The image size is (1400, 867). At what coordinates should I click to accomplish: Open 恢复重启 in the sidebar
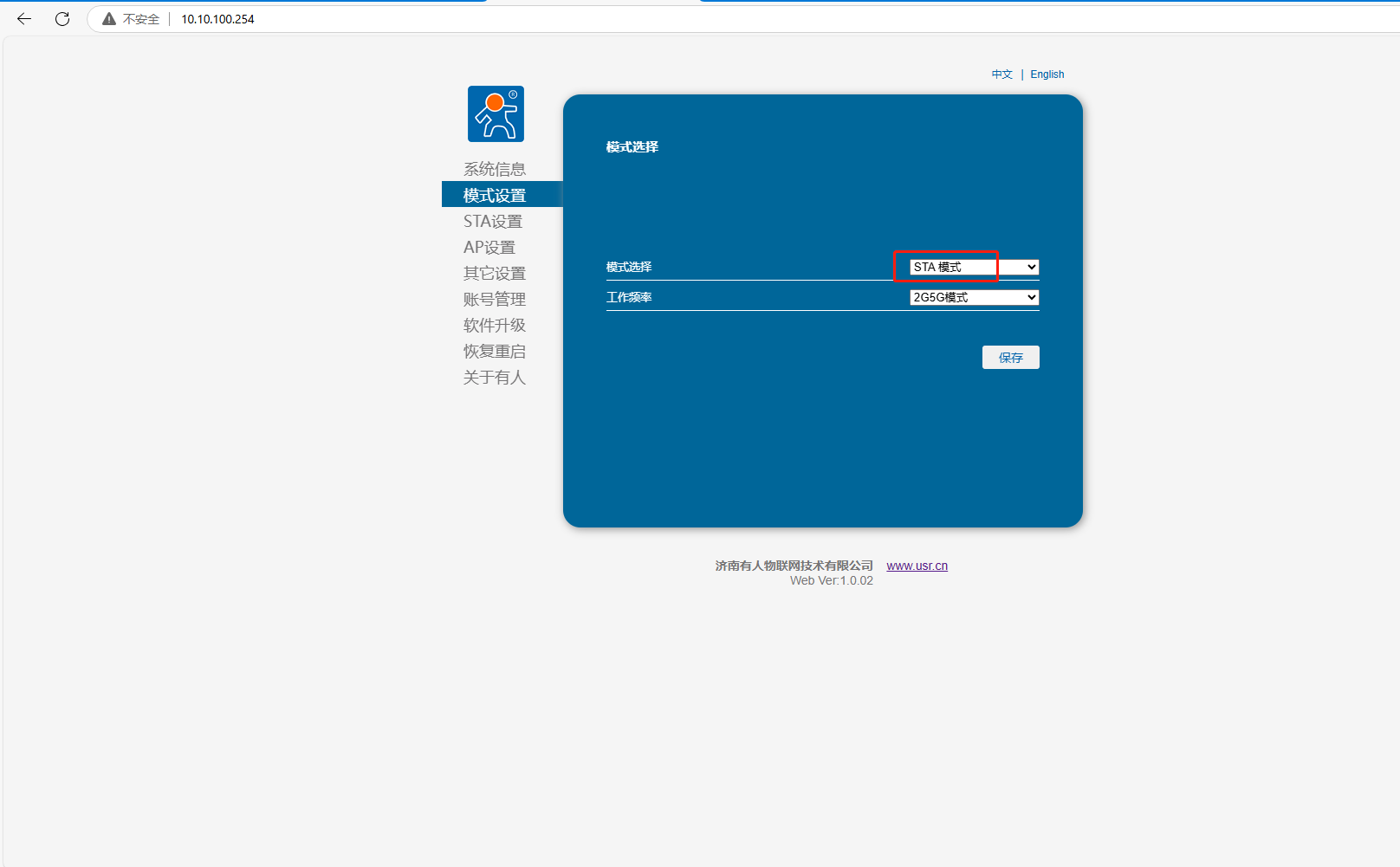point(494,351)
